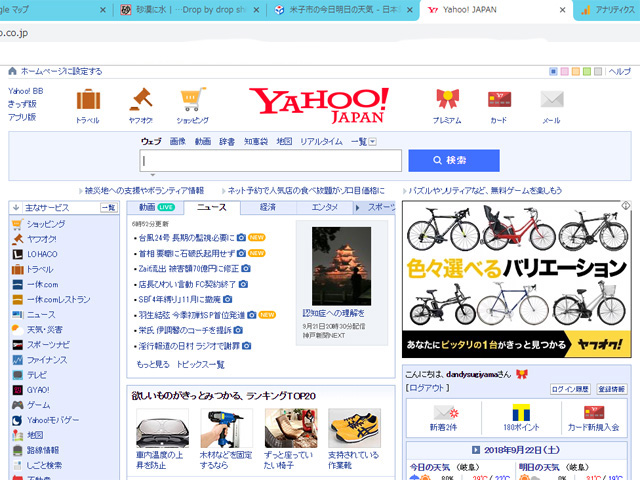640x480 pixels.
Task: Focus the Yahoo search input field
Action: (270, 160)
